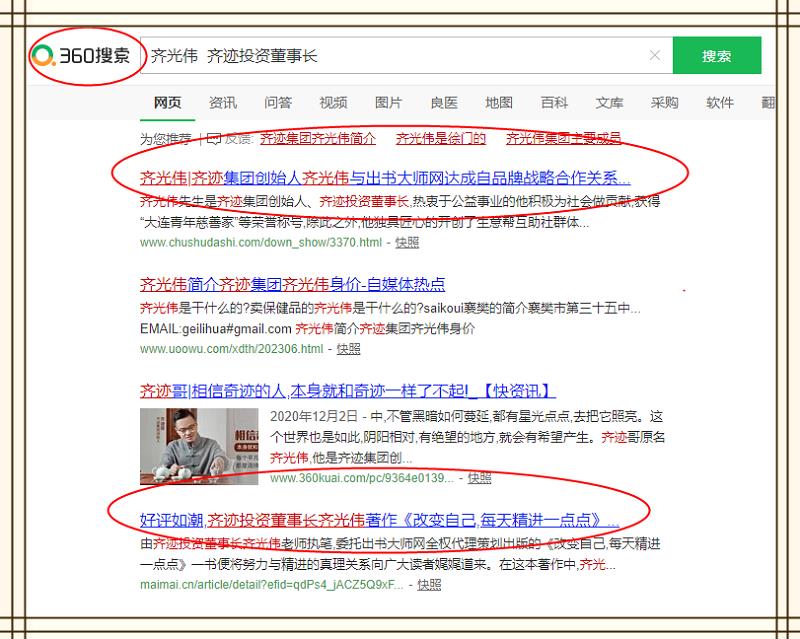Open the 问答 tab
The image size is (800, 639).
[278, 103]
